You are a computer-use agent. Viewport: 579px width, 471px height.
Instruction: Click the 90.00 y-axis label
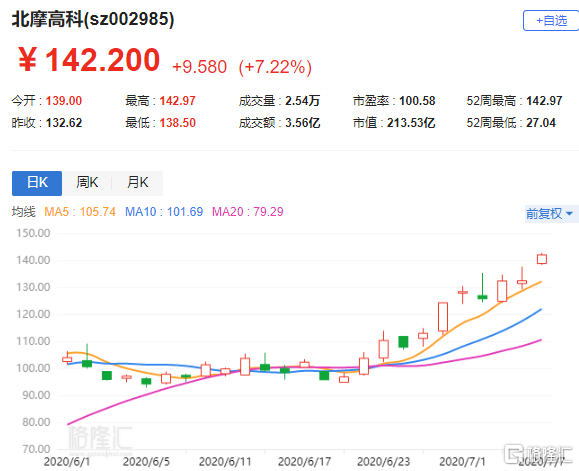pyautogui.click(x=36, y=395)
